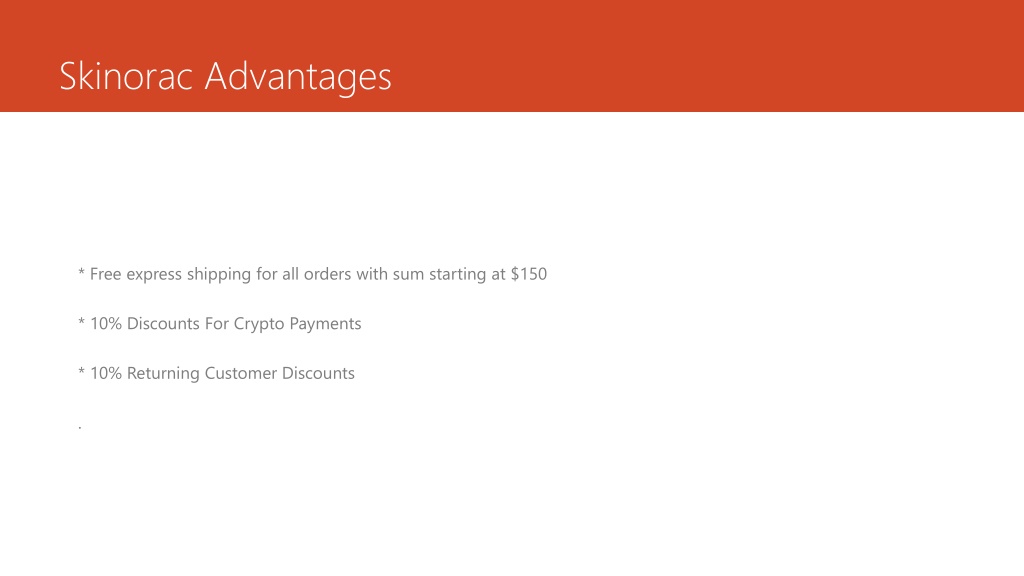
Task: Click the asterisk before Returning Customer line
Action: 81,371
